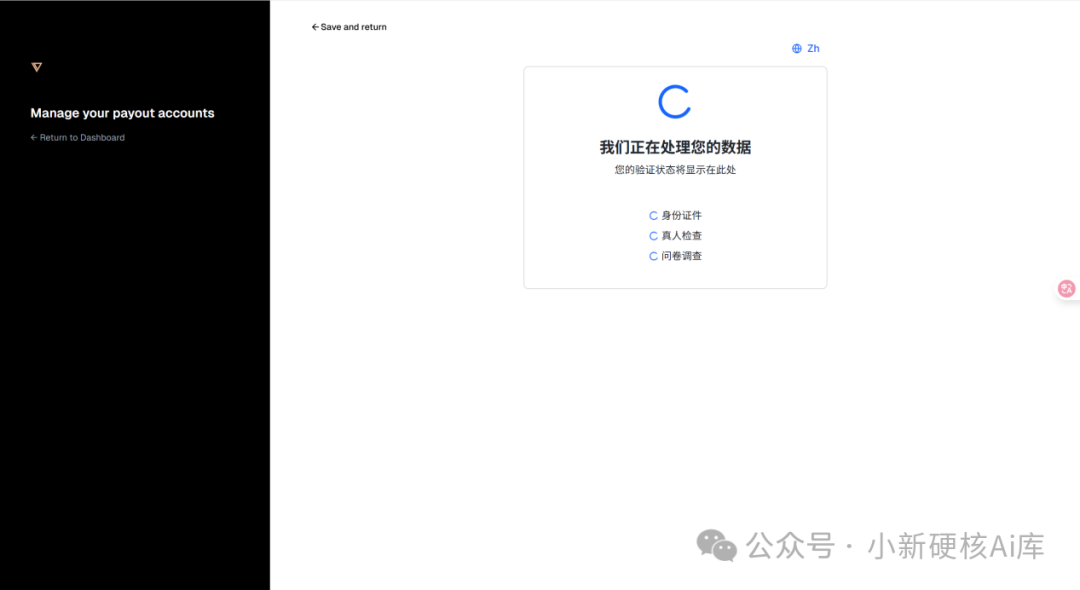Screen dimensions: 1080x590
Task: Click the globe language icon
Action: click(x=797, y=48)
